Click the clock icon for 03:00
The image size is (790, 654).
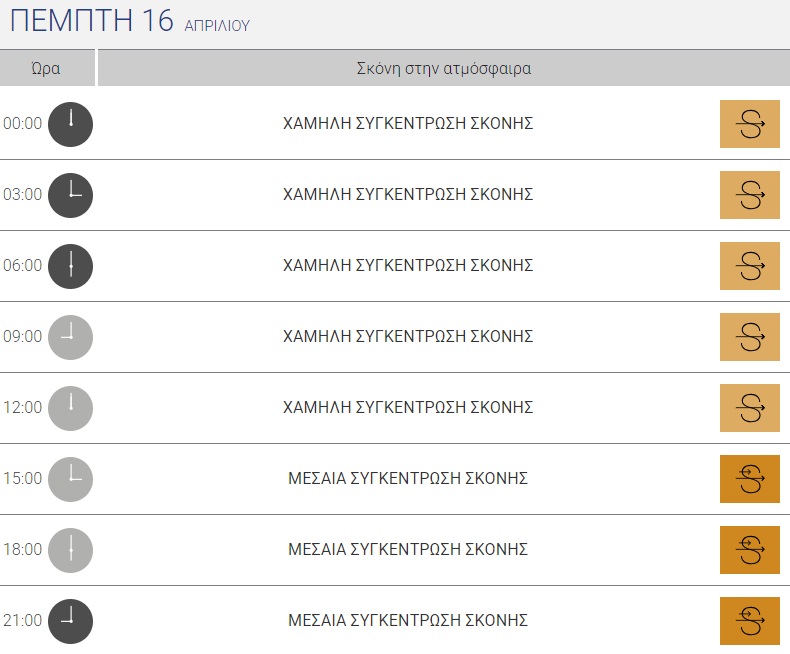tap(70, 195)
